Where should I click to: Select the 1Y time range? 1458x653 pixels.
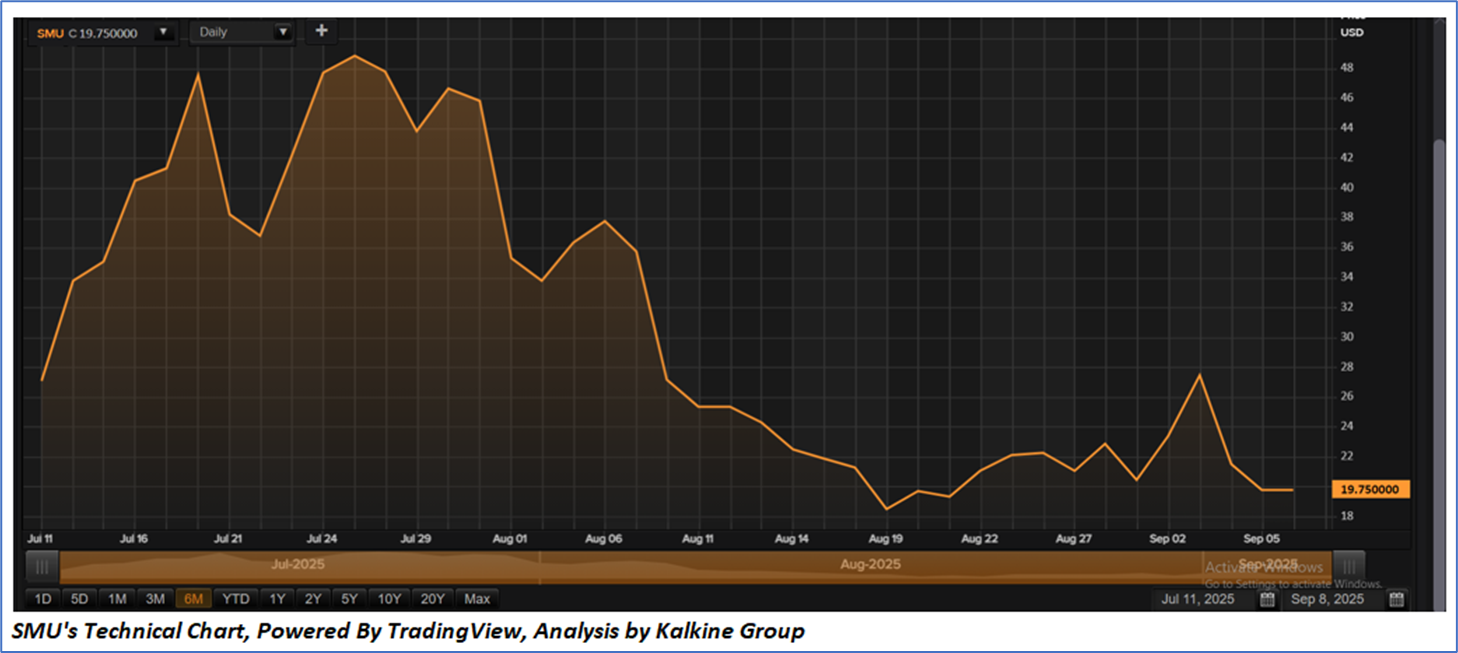tap(277, 599)
